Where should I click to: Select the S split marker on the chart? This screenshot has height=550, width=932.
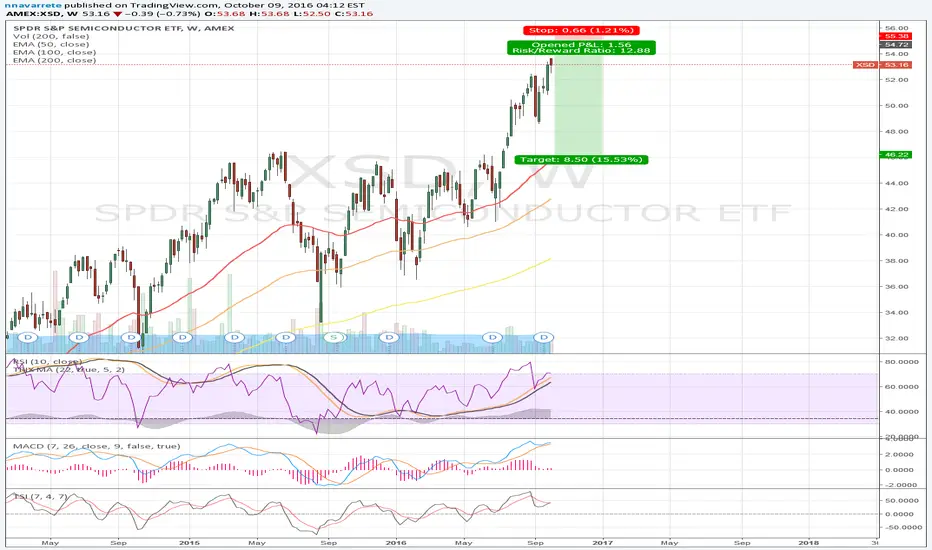click(x=333, y=337)
